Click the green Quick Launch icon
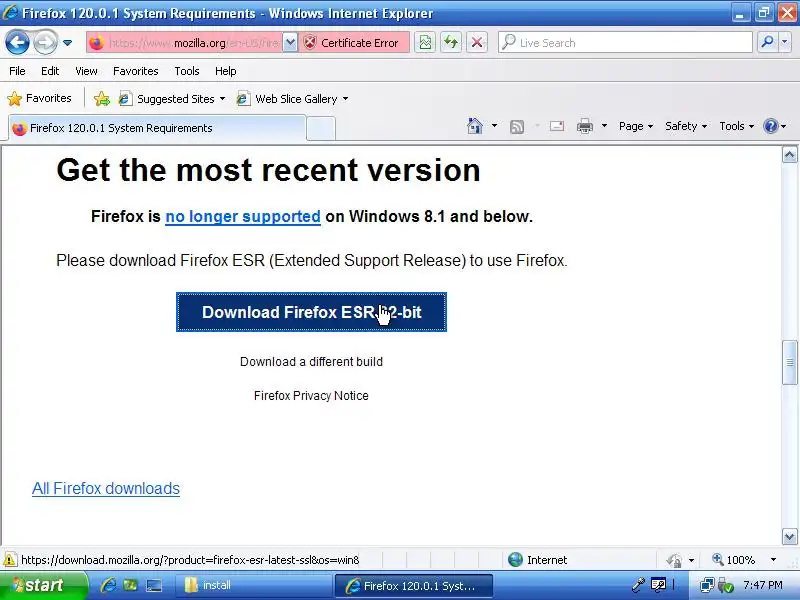Viewport: 800px width, 600px height. tap(130, 585)
